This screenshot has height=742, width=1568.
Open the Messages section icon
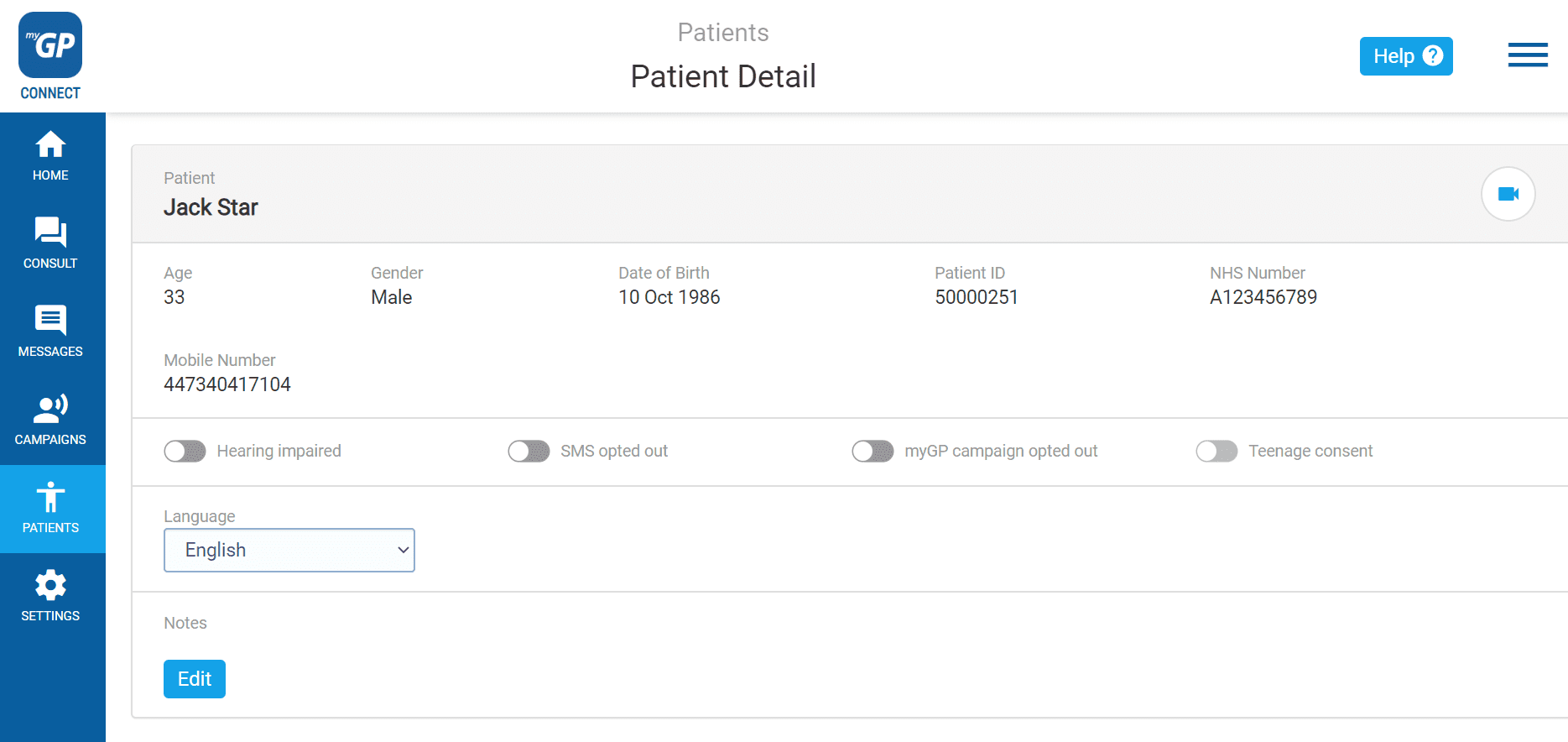point(50,320)
